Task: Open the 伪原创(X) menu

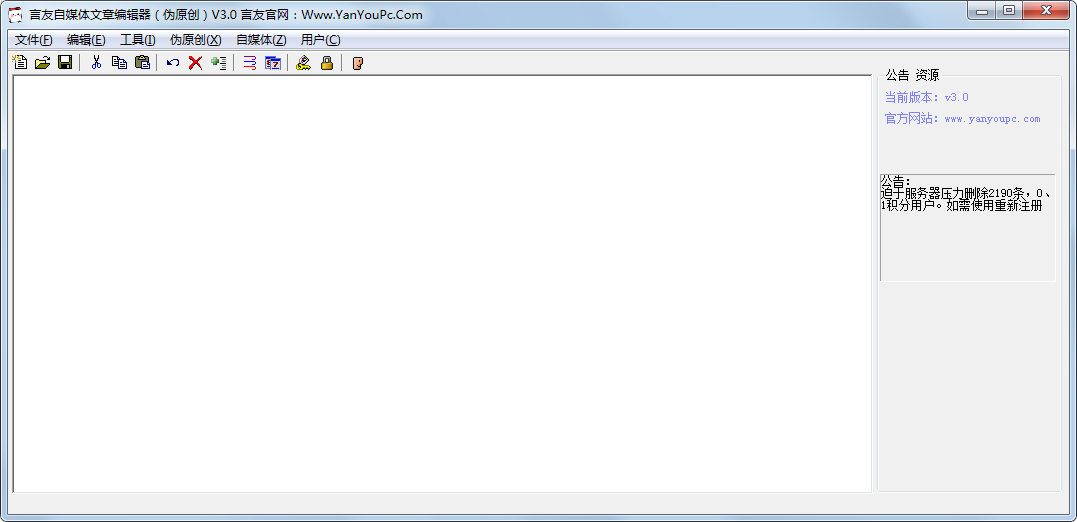Action: pos(196,40)
